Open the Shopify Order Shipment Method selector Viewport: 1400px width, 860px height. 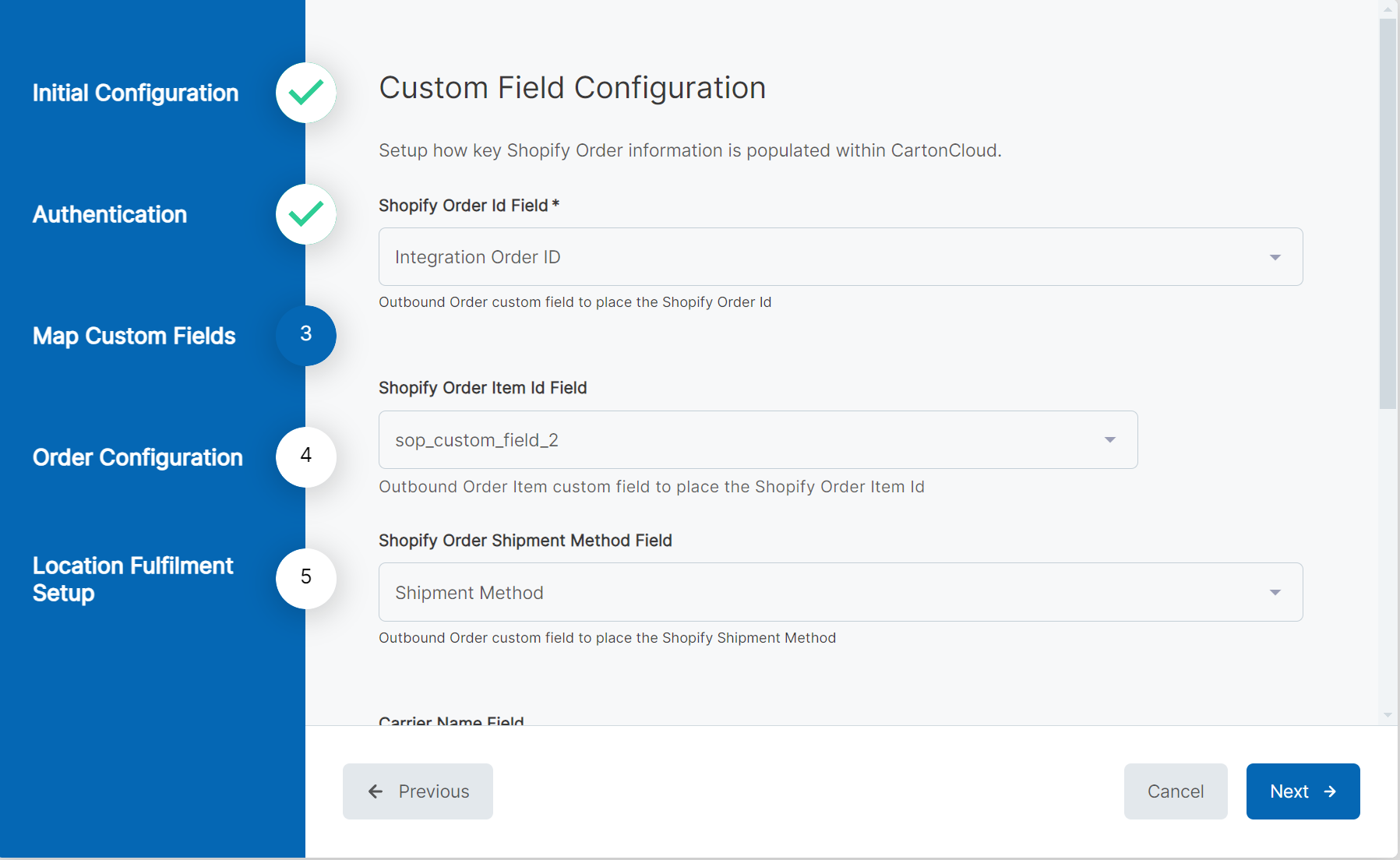click(x=839, y=592)
